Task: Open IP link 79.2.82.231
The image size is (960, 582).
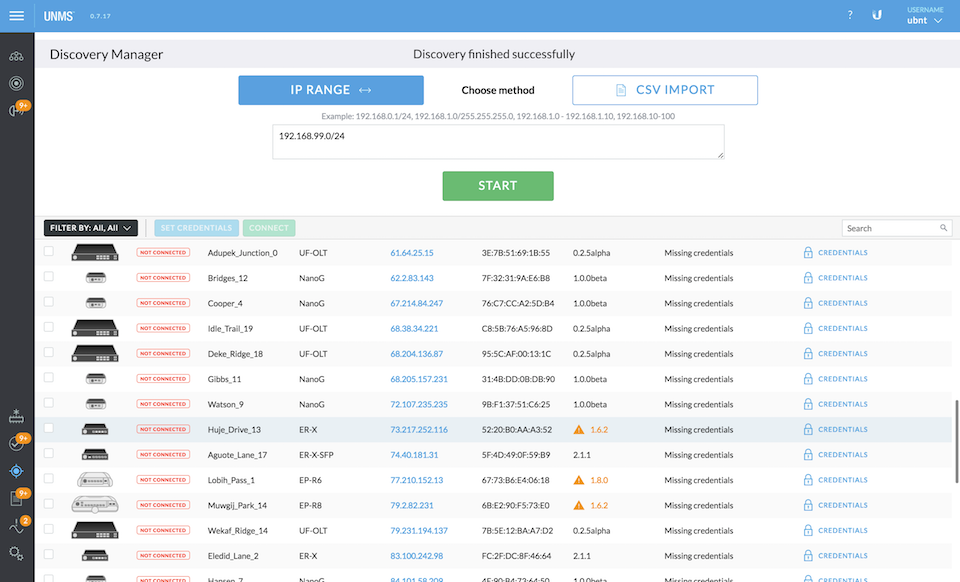Action: 411,506
